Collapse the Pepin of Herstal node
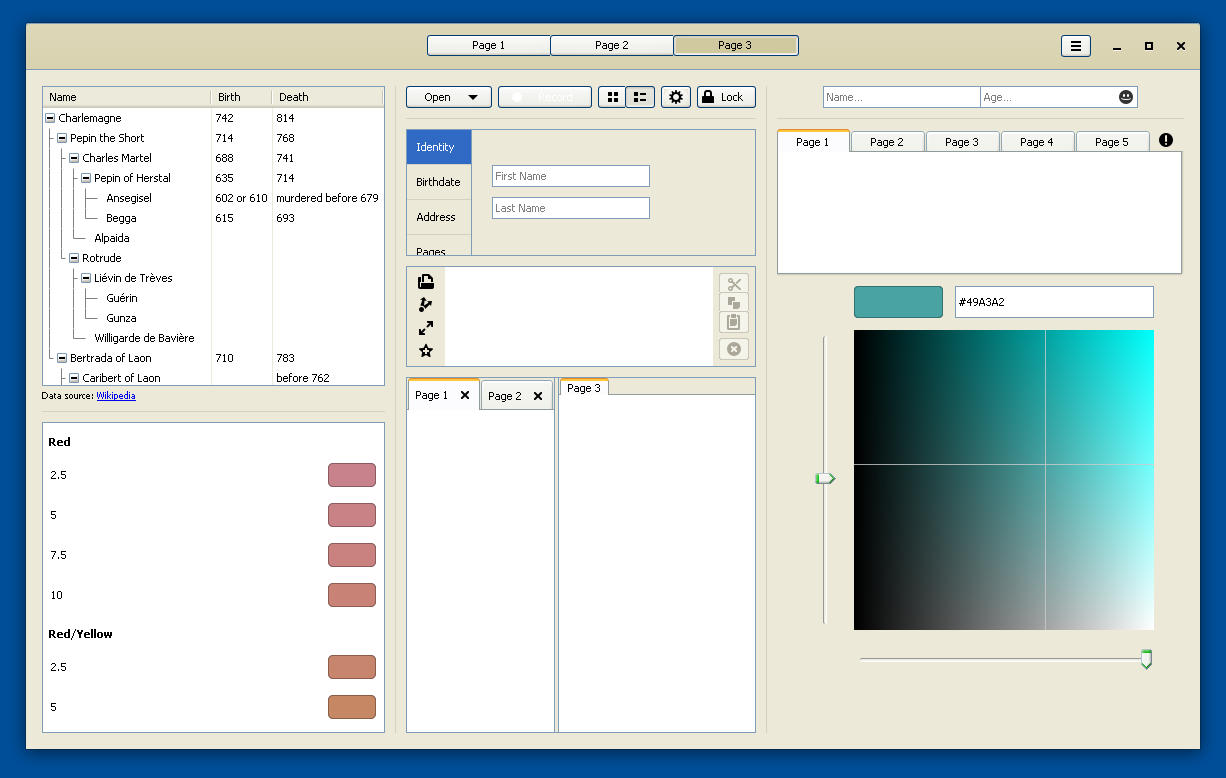 click(x=86, y=178)
